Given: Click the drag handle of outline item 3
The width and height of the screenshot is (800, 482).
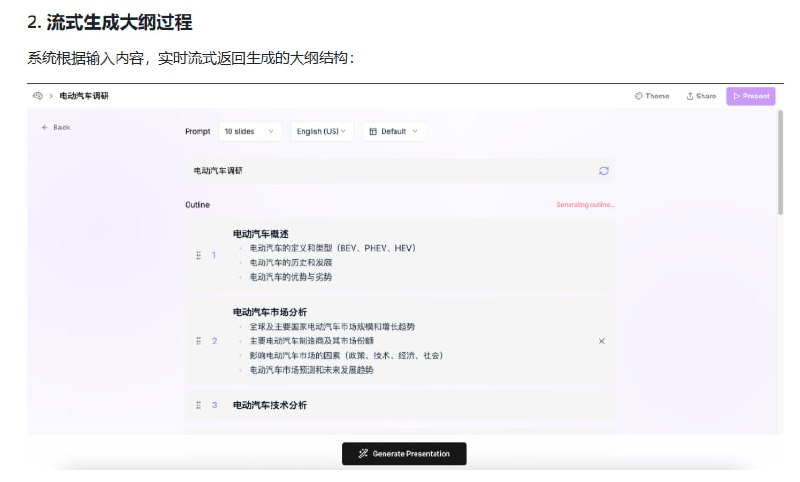Looking at the screenshot, I should click(x=199, y=405).
